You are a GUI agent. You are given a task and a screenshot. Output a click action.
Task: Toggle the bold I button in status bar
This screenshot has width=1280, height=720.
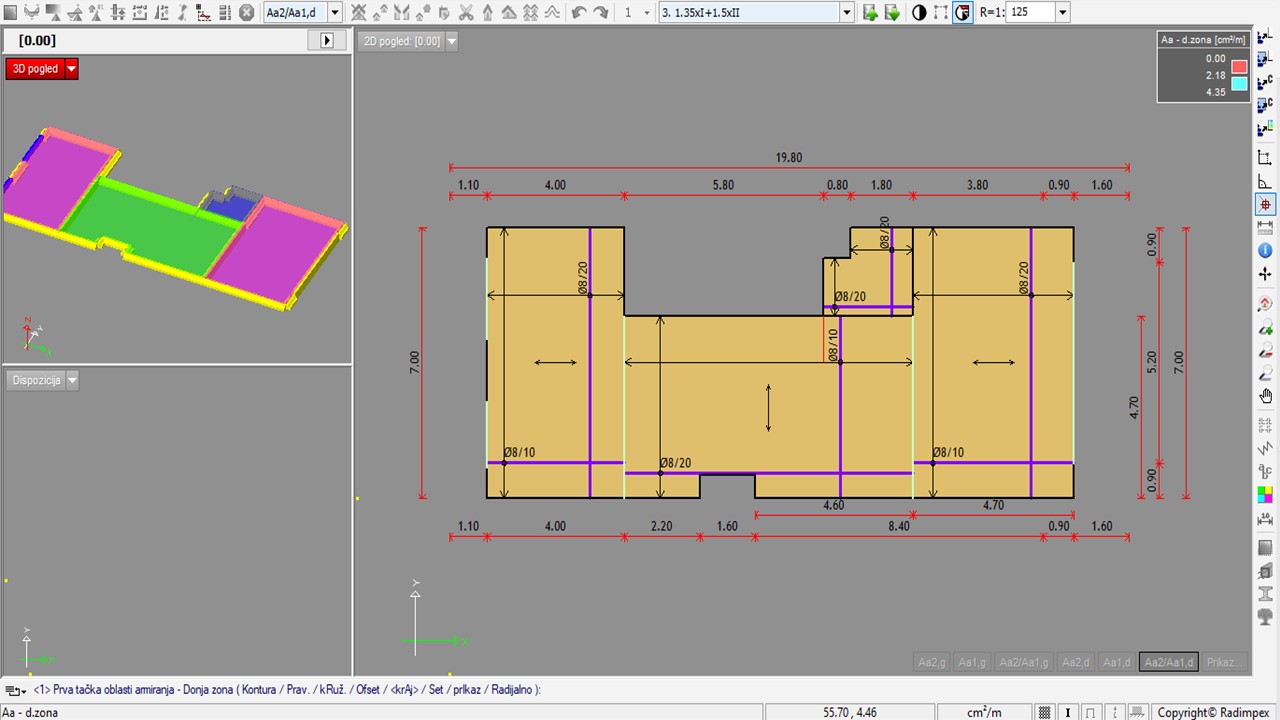coord(1069,712)
